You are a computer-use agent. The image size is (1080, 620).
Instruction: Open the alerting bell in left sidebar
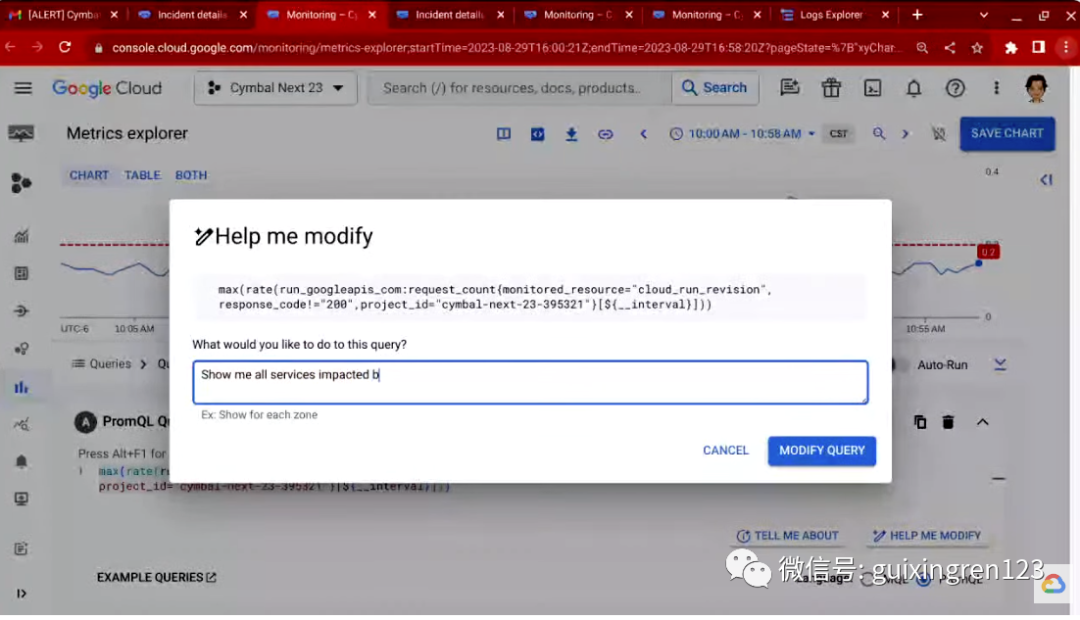(21, 461)
